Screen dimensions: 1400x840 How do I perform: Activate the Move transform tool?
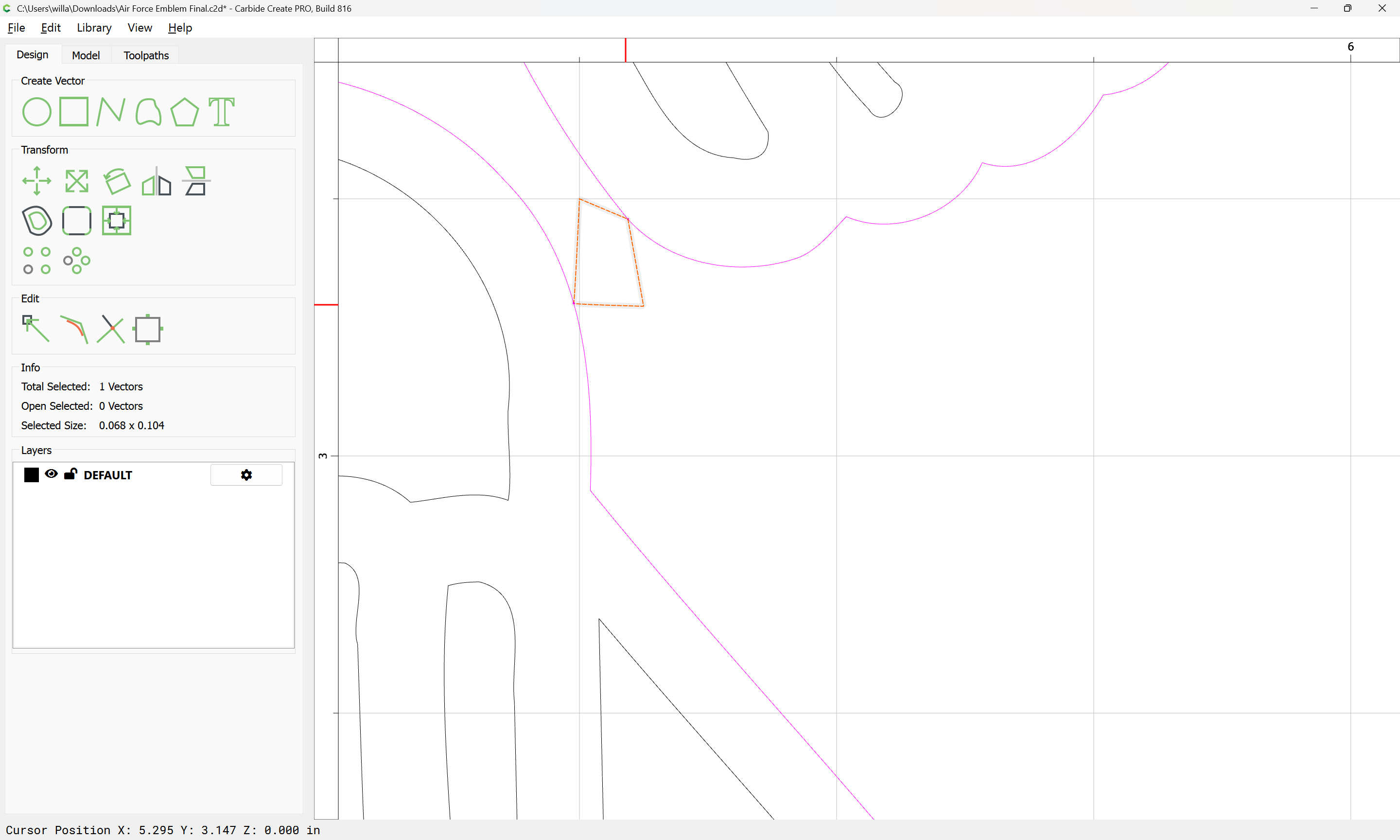point(37,181)
